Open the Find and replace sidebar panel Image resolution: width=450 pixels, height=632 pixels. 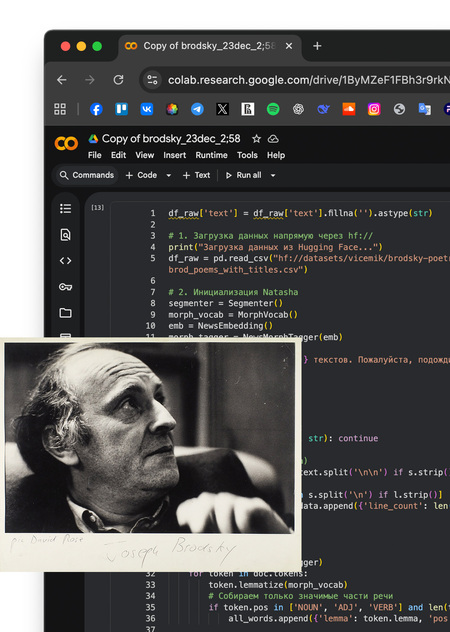pos(65,235)
